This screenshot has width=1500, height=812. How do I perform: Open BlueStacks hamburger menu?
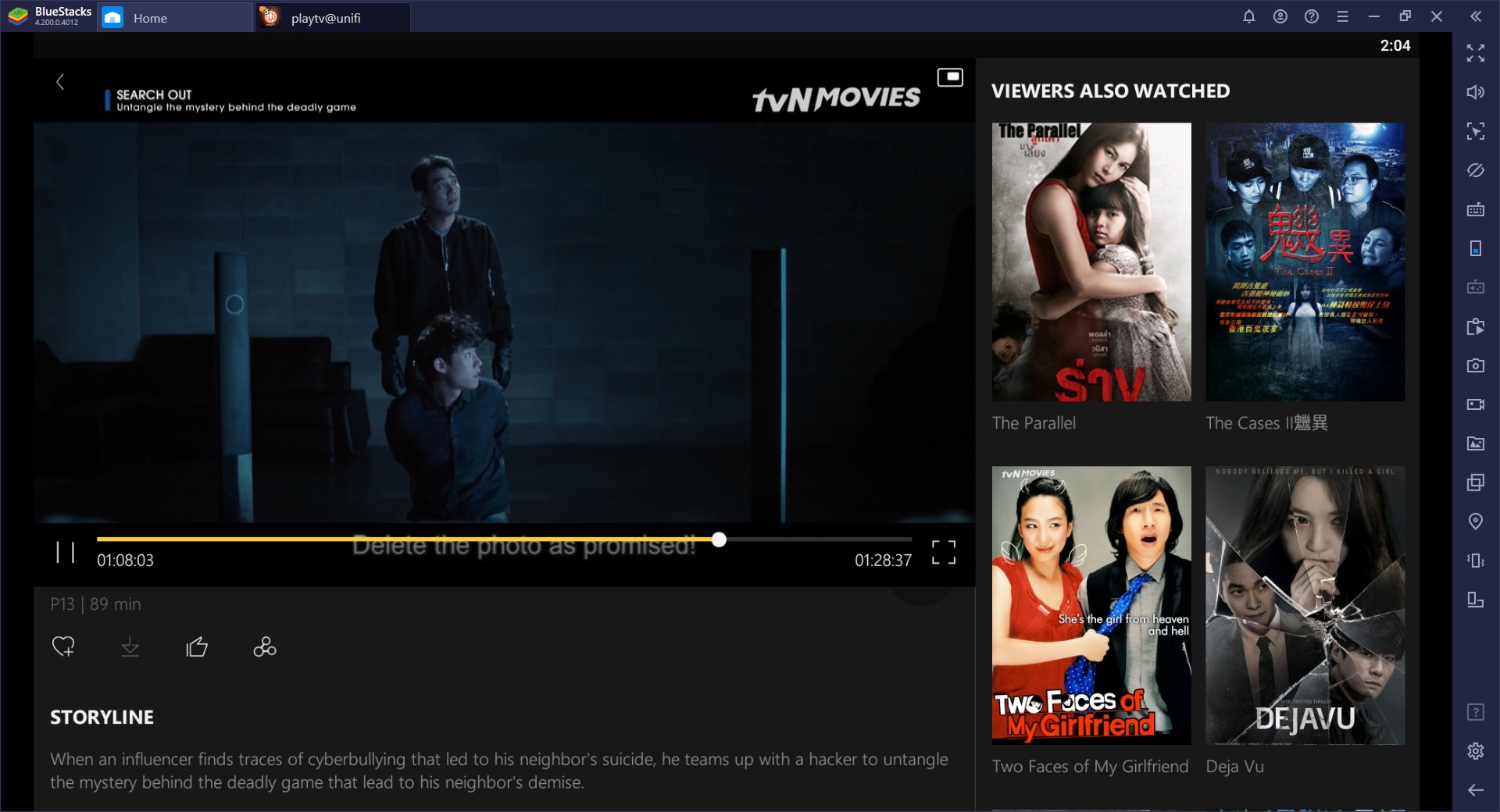click(1343, 16)
